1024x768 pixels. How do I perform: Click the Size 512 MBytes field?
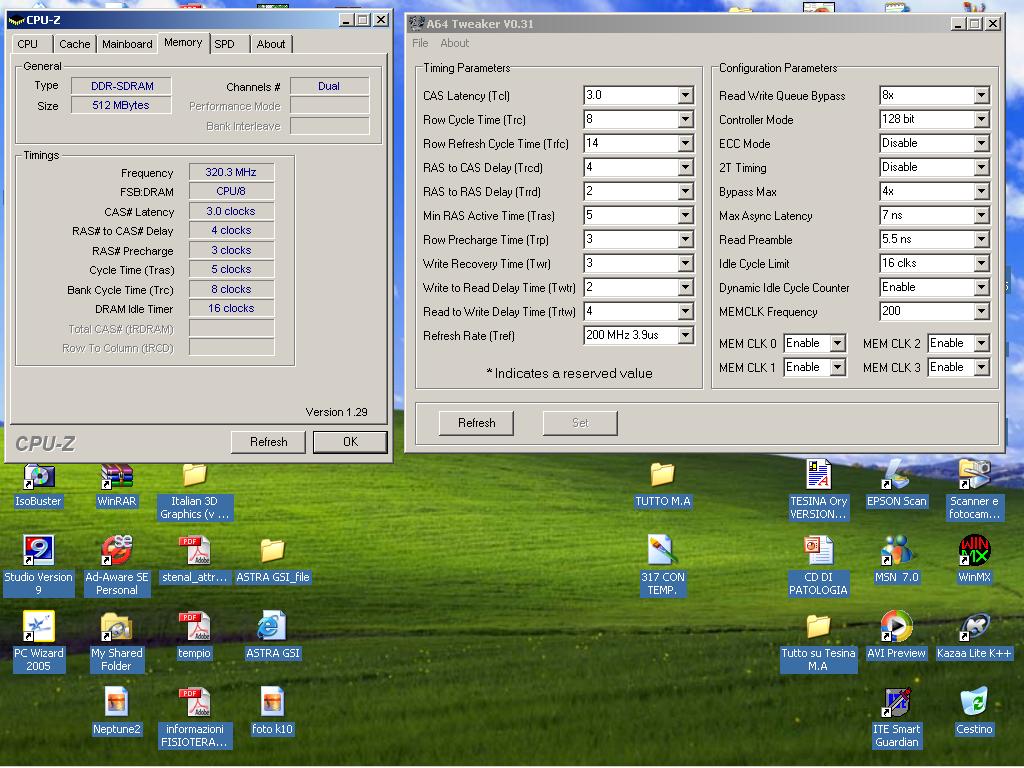121,105
